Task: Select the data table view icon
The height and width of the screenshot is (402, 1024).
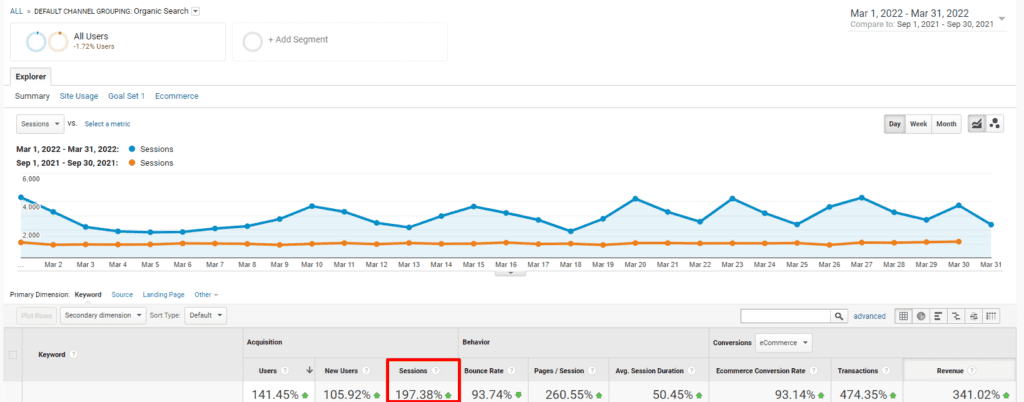Action: coord(904,316)
